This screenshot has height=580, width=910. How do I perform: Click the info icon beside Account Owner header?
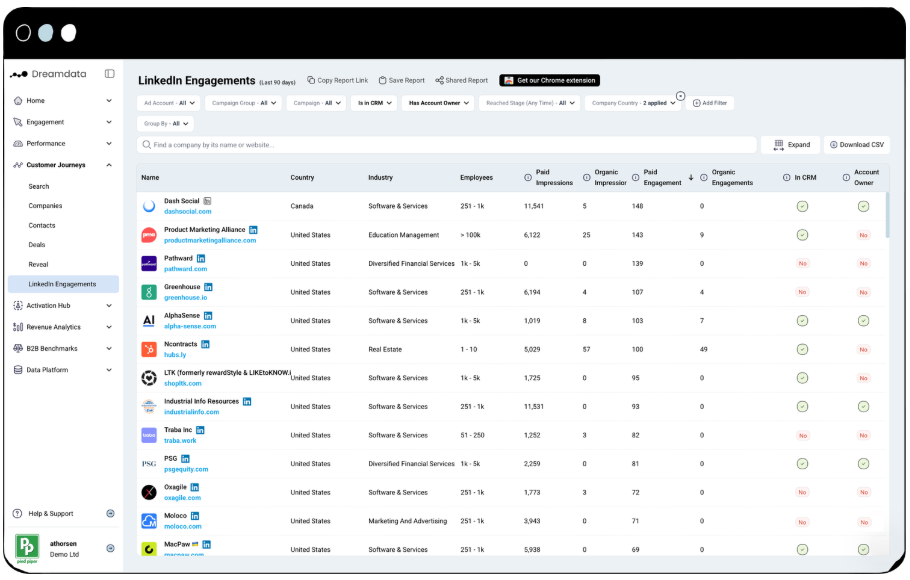point(846,178)
